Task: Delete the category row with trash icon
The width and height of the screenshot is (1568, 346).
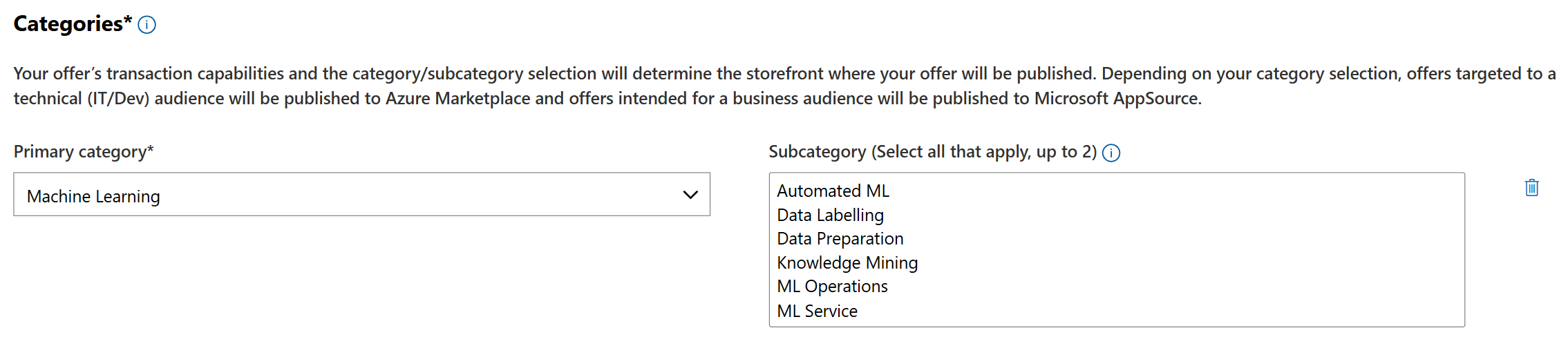Action: 1531,188
